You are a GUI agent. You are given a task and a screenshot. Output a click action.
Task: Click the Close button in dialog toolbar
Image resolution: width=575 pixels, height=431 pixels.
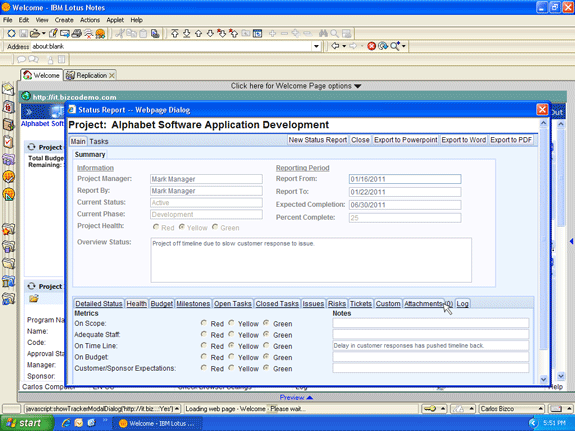pos(360,140)
